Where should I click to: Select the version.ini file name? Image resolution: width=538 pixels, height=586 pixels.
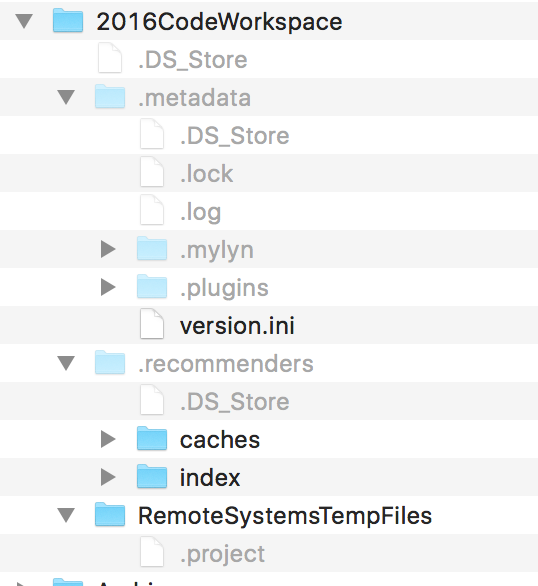click(237, 326)
